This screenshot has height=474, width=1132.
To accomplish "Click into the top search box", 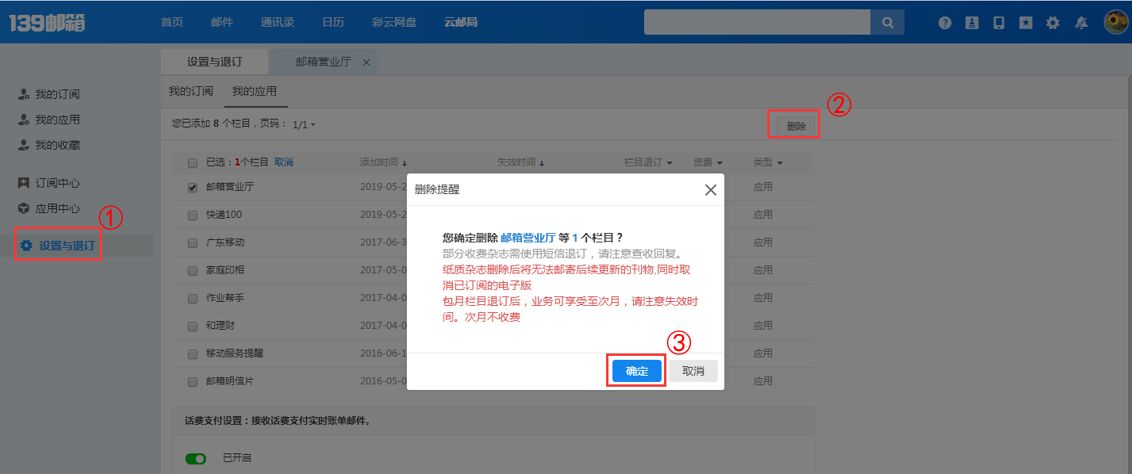I will click(x=757, y=23).
